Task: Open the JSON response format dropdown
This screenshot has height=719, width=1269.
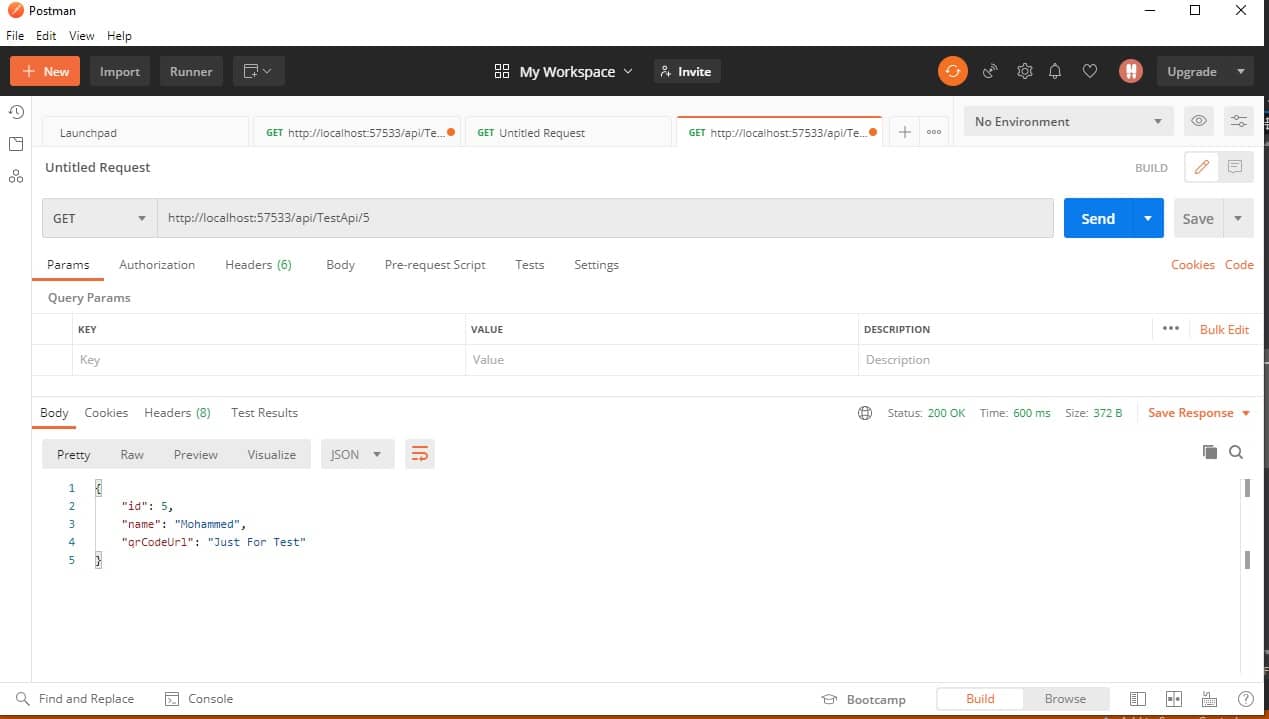Action: pyautogui.click(x=356, y=453)
